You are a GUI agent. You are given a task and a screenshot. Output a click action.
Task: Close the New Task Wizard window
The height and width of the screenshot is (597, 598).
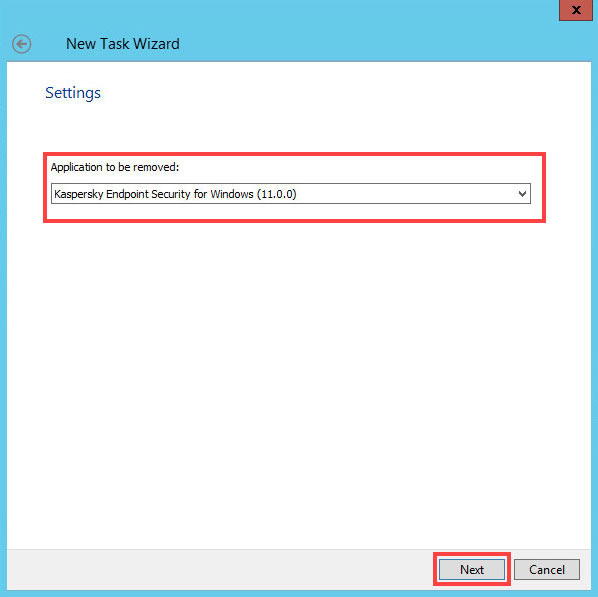tap(576, 10)
